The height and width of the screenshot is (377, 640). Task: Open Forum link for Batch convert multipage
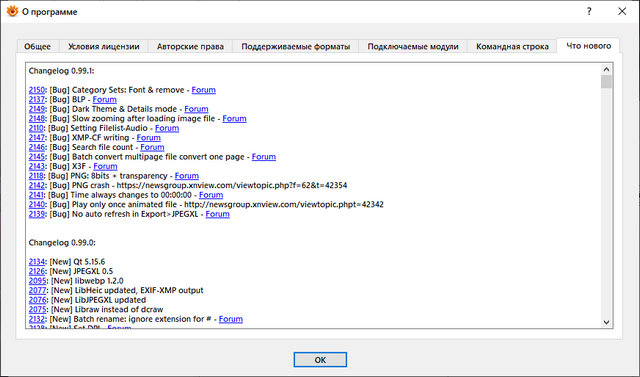tap(264, 157)
